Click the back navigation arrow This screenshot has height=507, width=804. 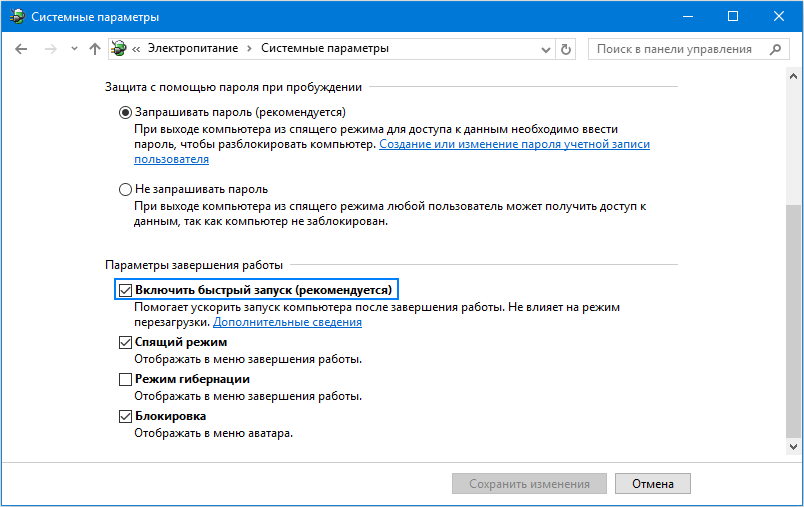[x=22, y=49]
